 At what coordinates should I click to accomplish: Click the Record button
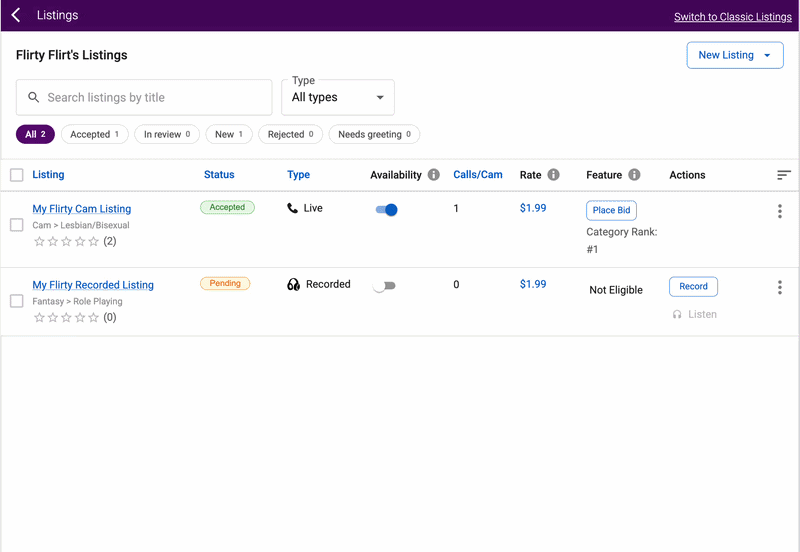click(x=693, y=287)
